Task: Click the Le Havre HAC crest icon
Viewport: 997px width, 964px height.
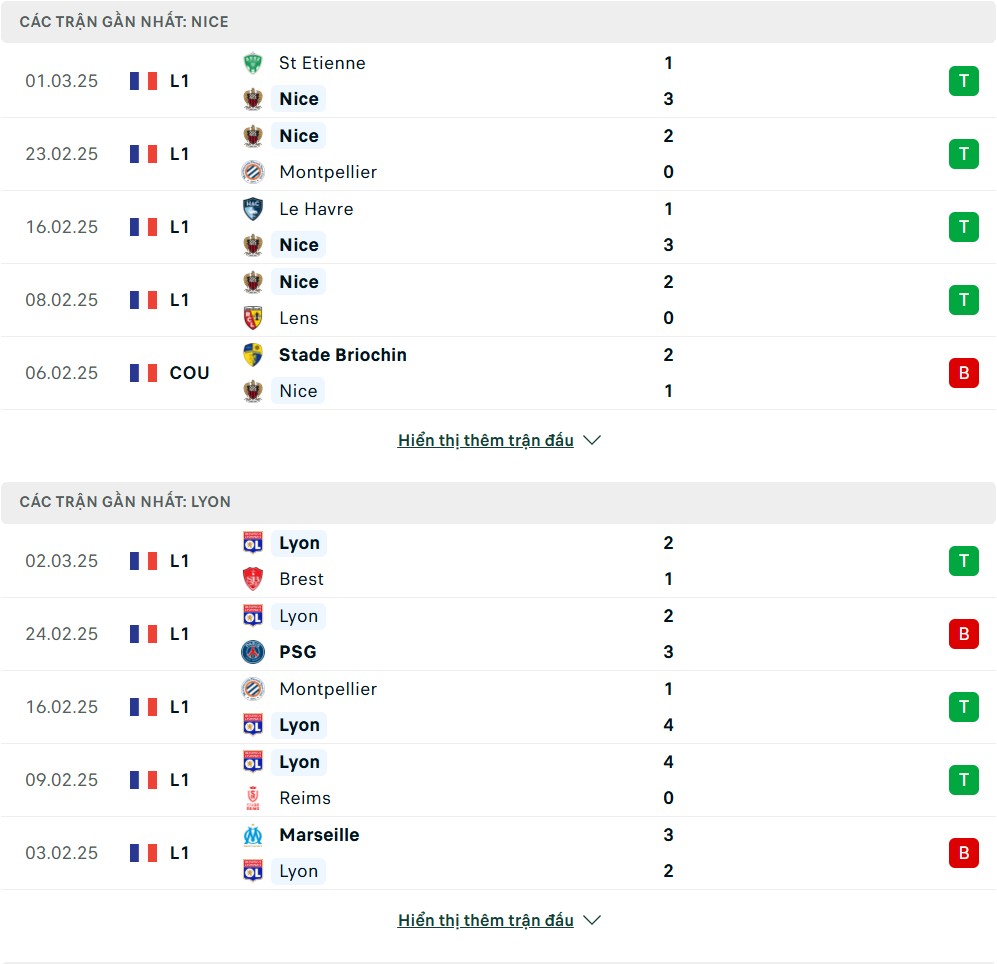Action: pyautogui.click(x=253, y=209)
